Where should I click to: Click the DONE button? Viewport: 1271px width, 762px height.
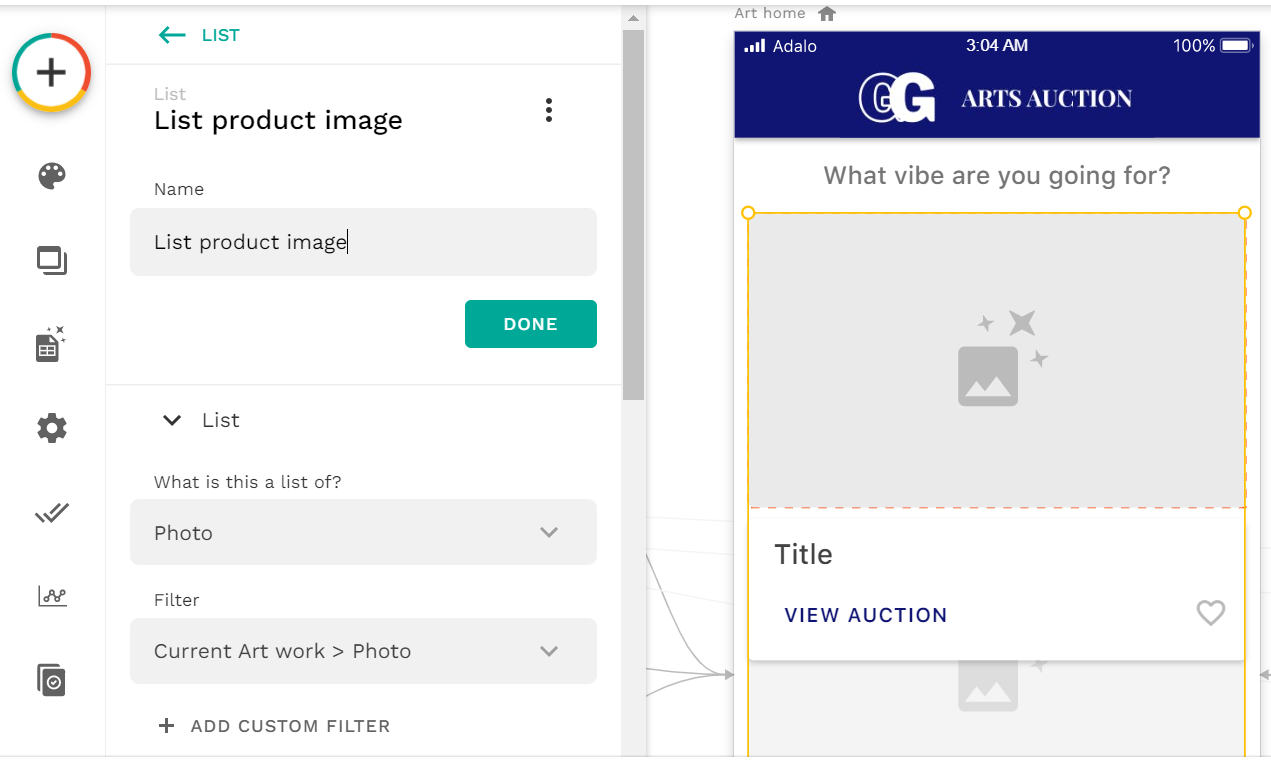pyautogui.click(x=530, y=324)
